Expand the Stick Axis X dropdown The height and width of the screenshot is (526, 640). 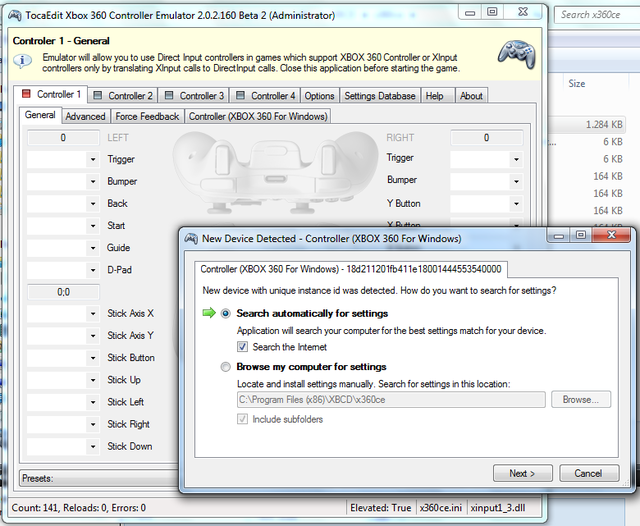93,313
